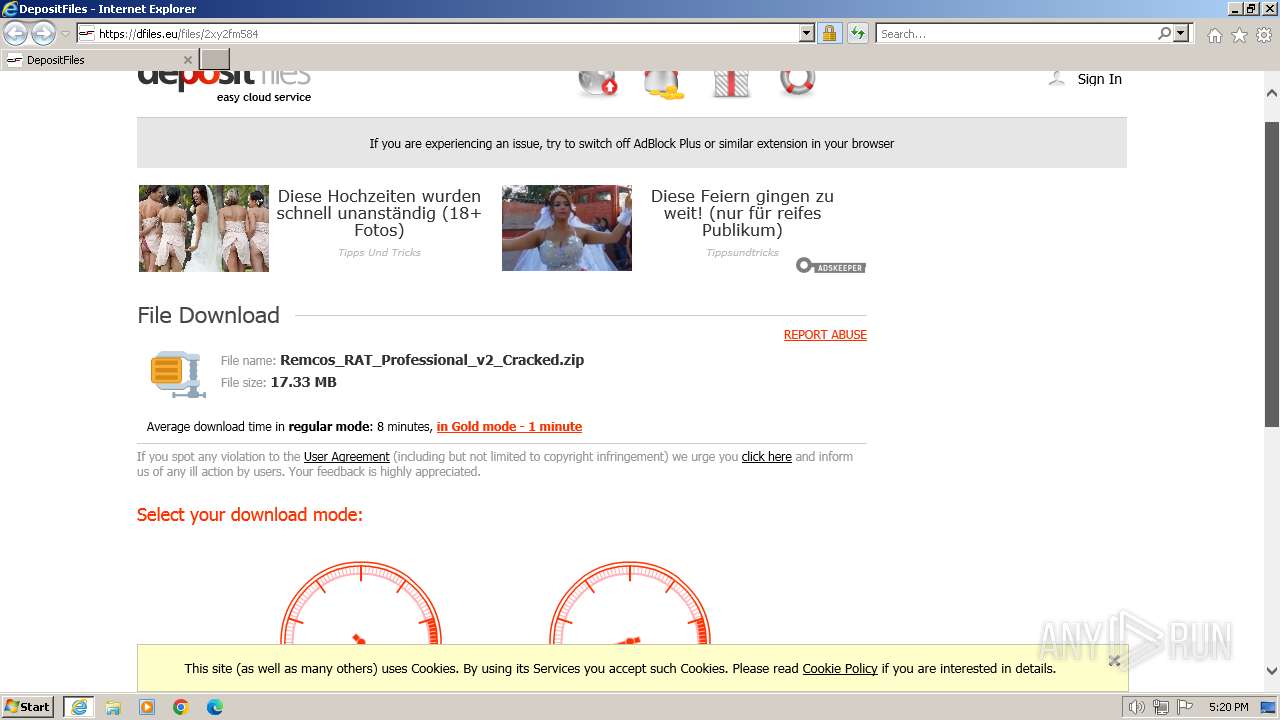
Task: Click 'Tipps Und Tricks' ad source text
Action: [379, 253]
